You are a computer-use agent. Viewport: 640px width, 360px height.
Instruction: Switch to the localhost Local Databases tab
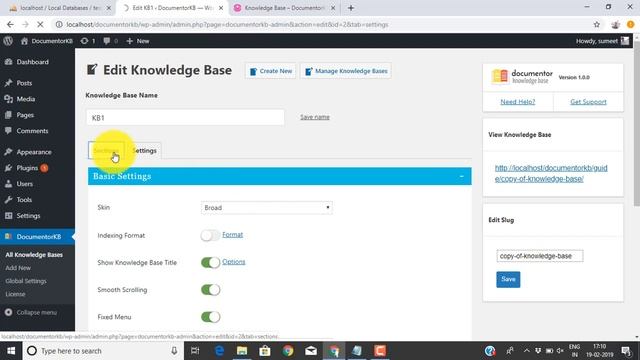coord(59,8)
